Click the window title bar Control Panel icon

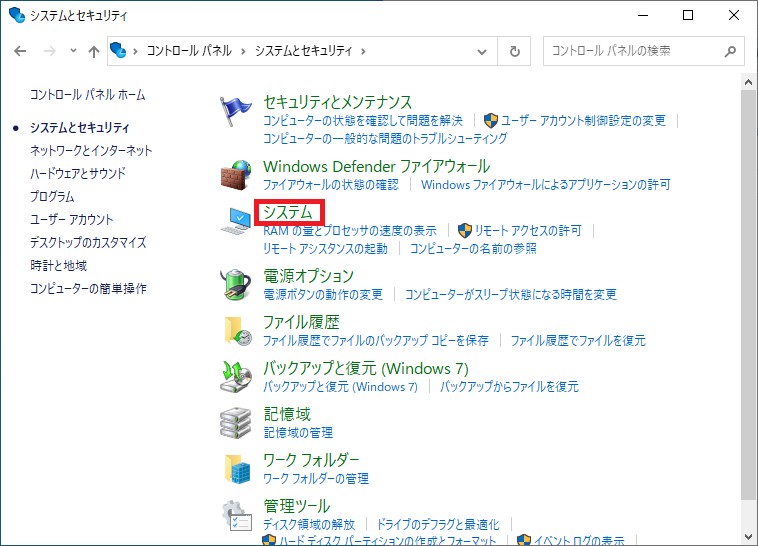point(16,15)
